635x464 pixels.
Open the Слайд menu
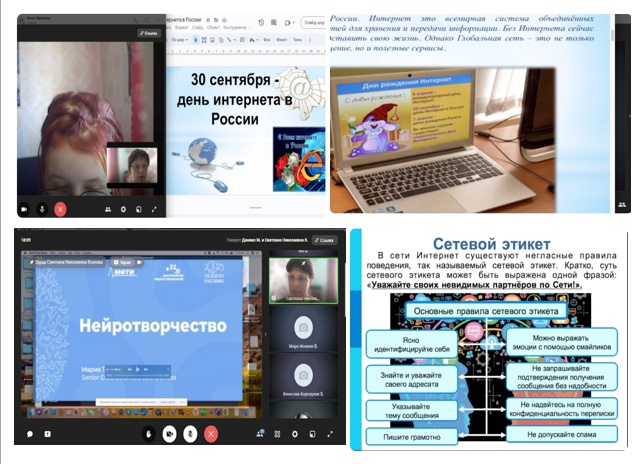point(198,28)
